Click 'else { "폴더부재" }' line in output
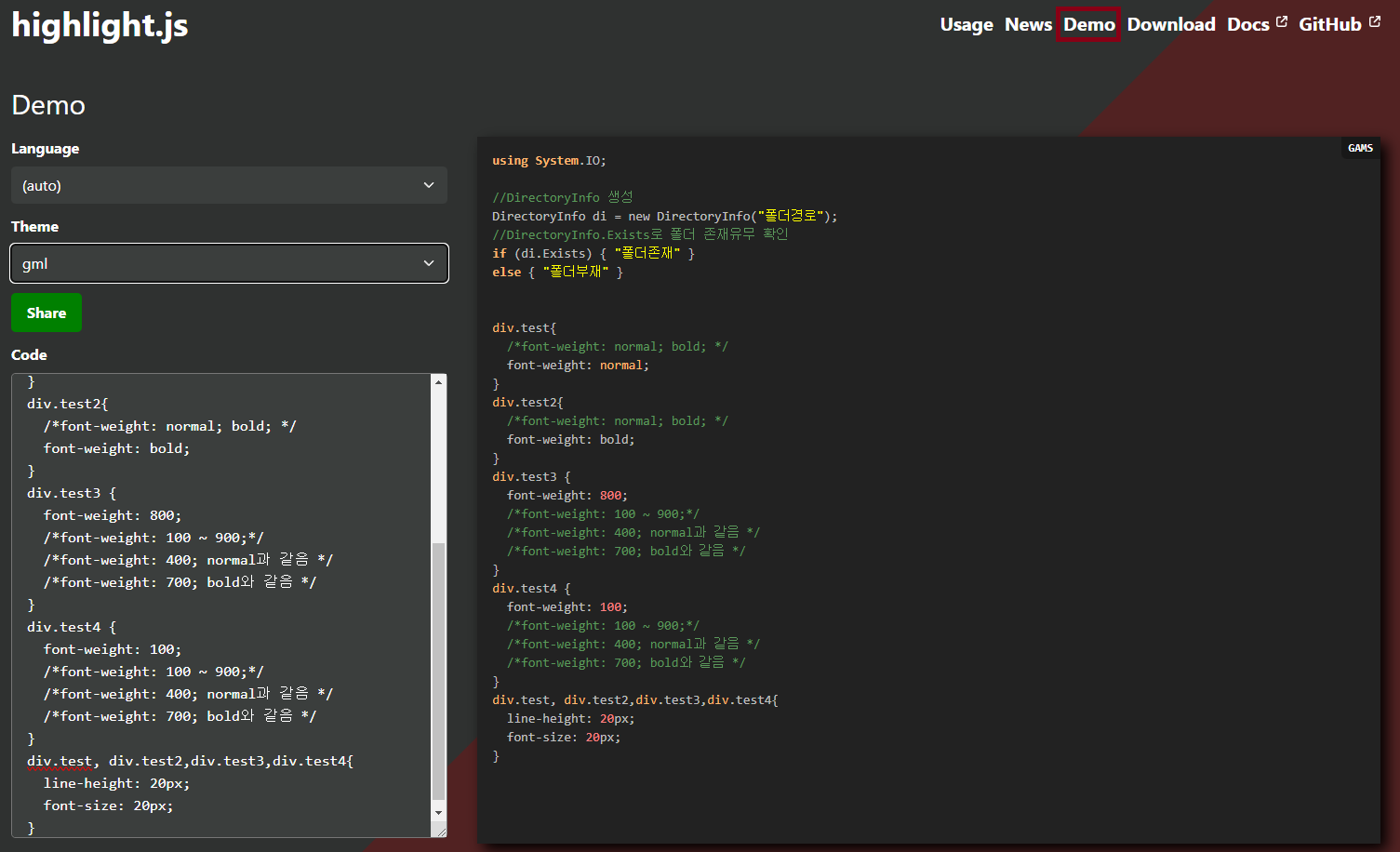 pos(557,272)
